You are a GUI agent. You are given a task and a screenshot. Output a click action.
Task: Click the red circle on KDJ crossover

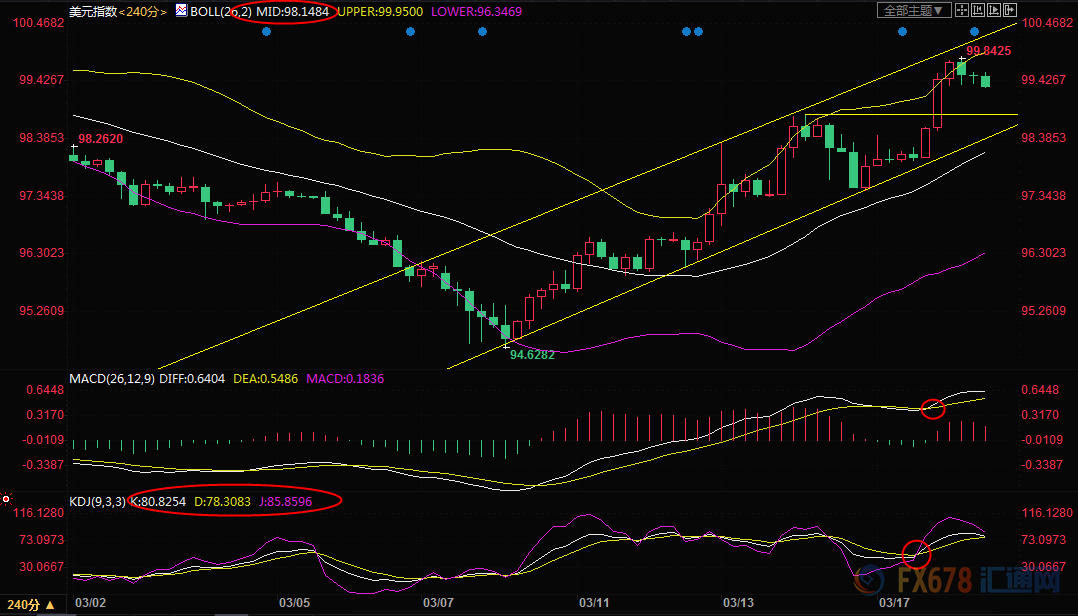point(916,553)
